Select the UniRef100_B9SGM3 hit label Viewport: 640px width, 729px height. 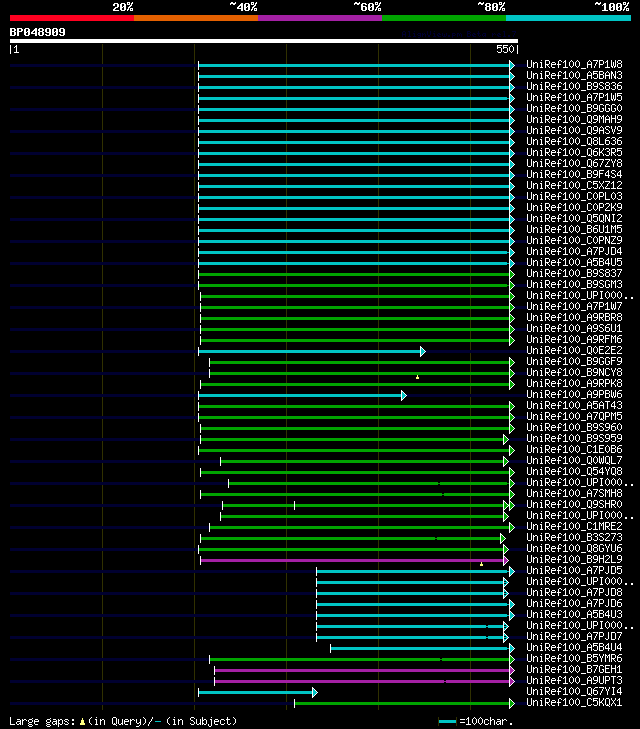574,285
